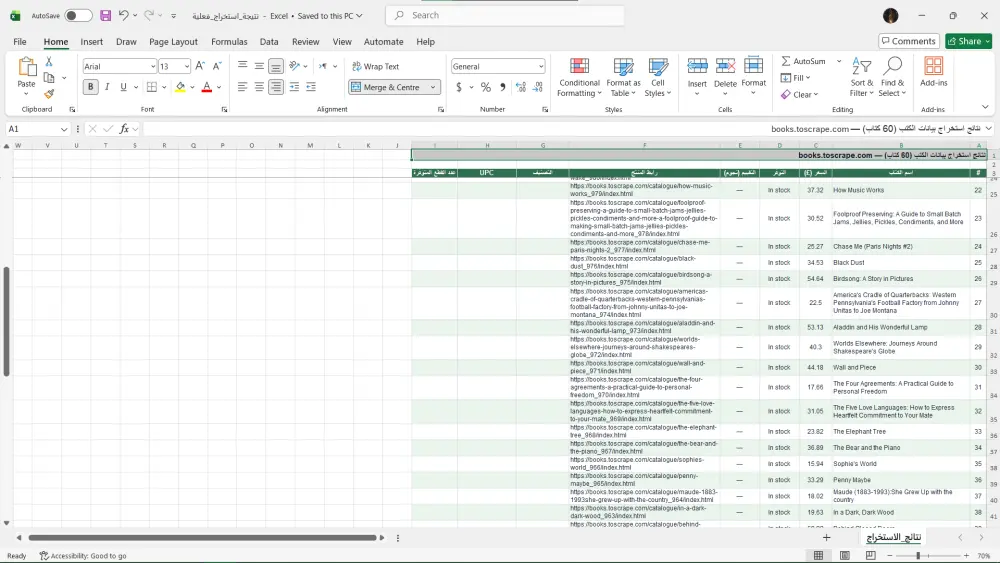
Task: Open Cell Styles gallery
Action: [658, 77]
